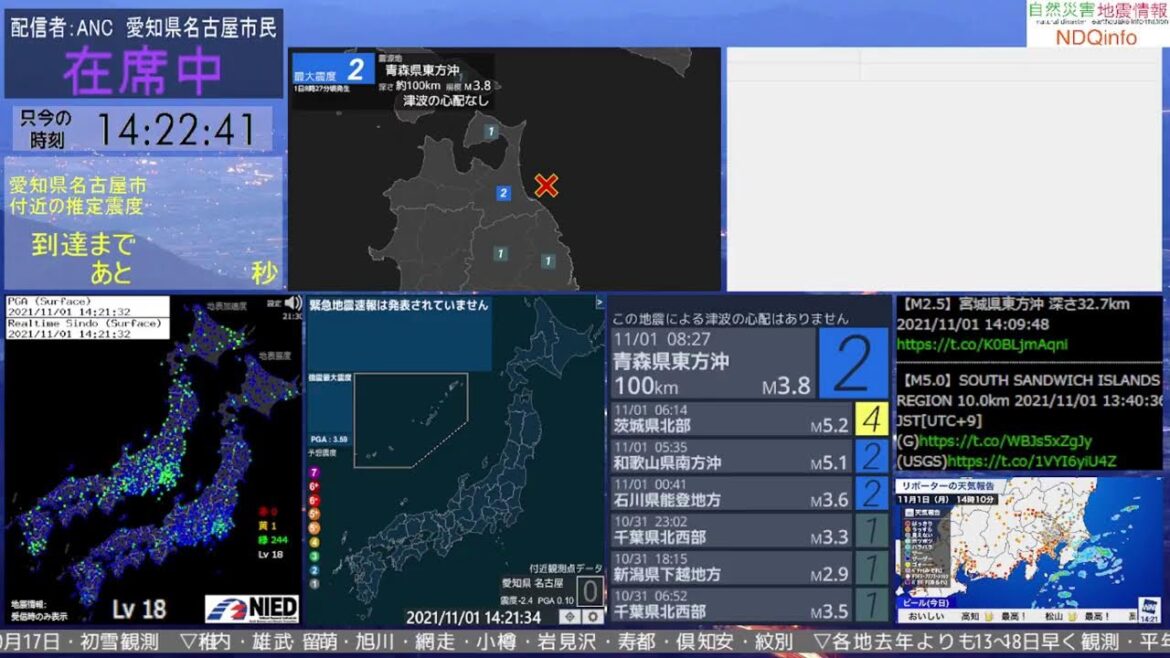The image size is (1170, 658).
Task: Click the purple intensity 7 legend circle
Action: tap(314, 472)
